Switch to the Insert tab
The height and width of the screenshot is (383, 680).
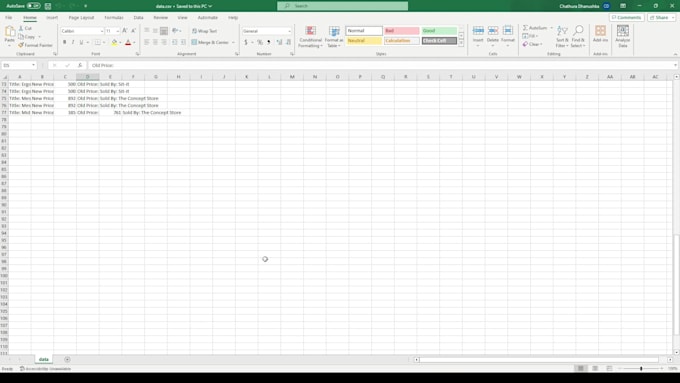52,17
